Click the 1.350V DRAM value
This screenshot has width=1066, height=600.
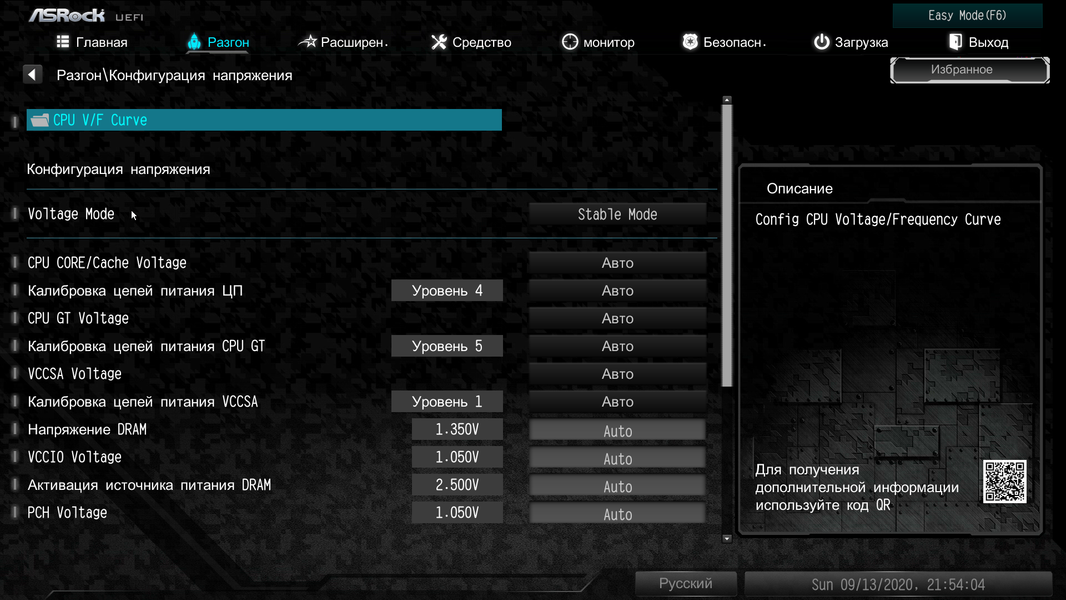(457, 429)
